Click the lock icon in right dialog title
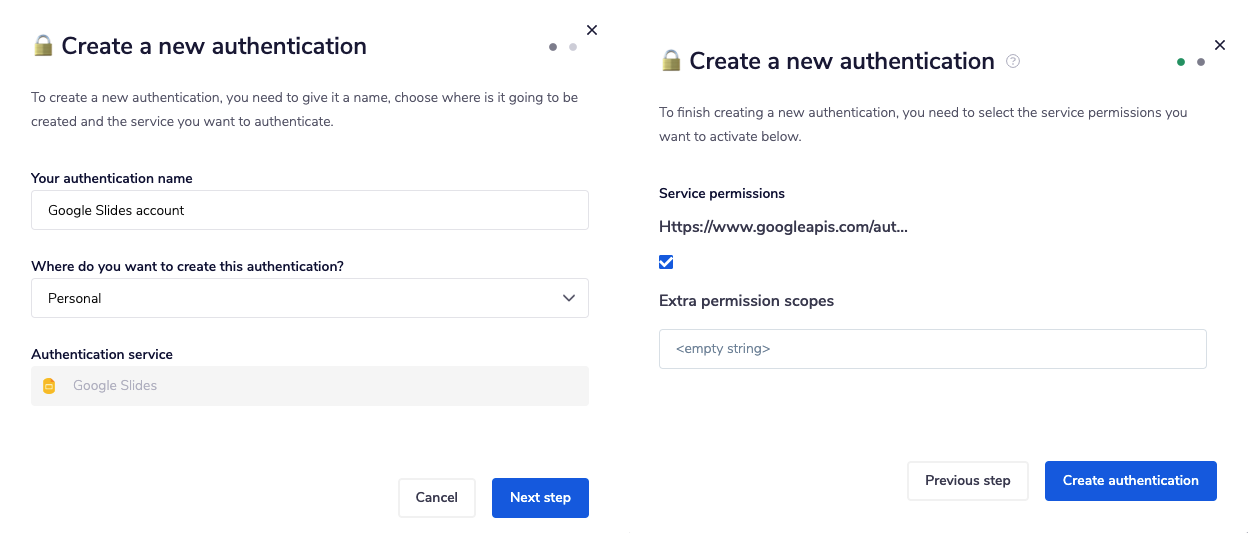 click(671, 61)
